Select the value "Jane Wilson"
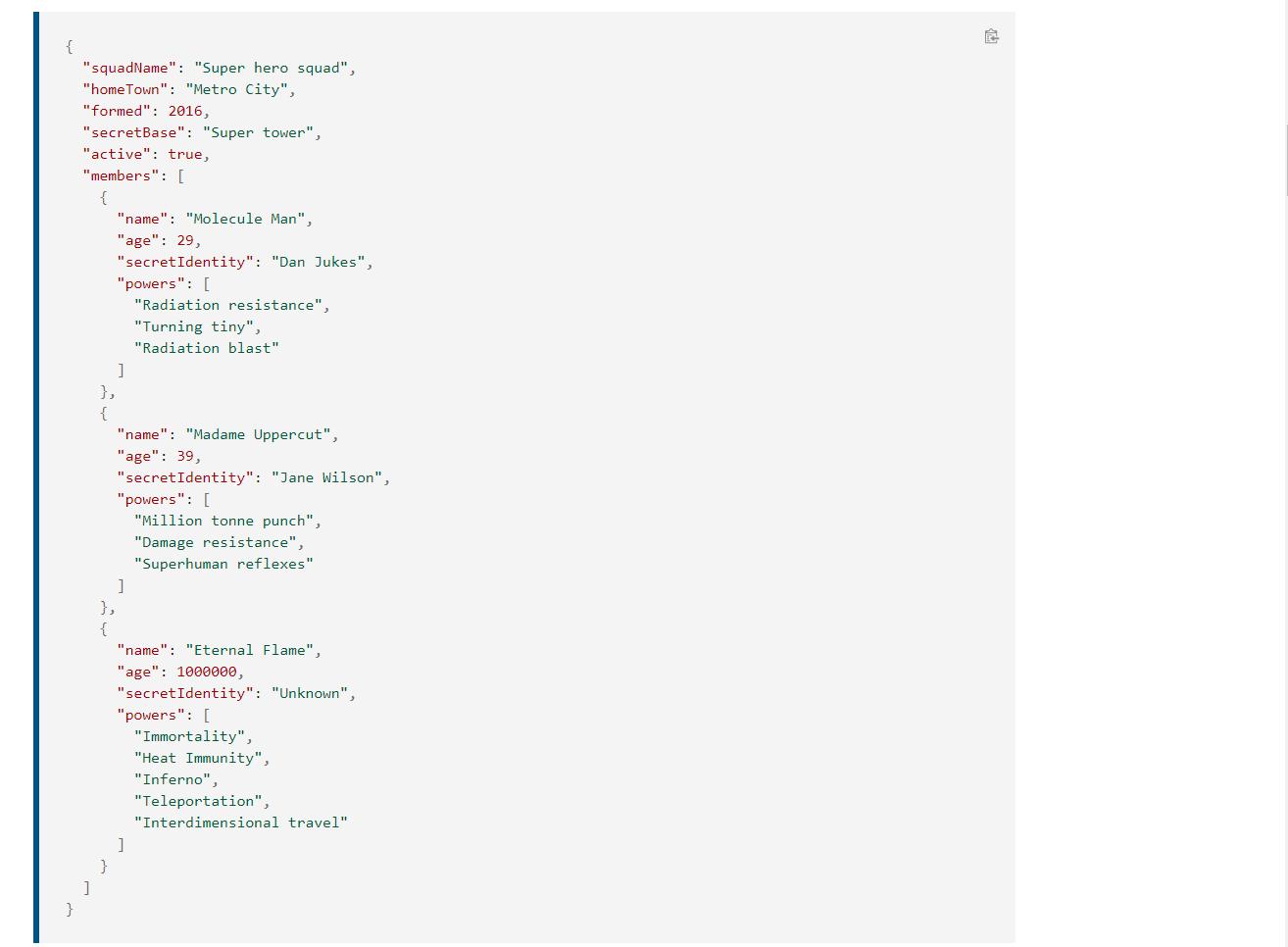Screen dimensions: 1288x947 click(324, 477)
